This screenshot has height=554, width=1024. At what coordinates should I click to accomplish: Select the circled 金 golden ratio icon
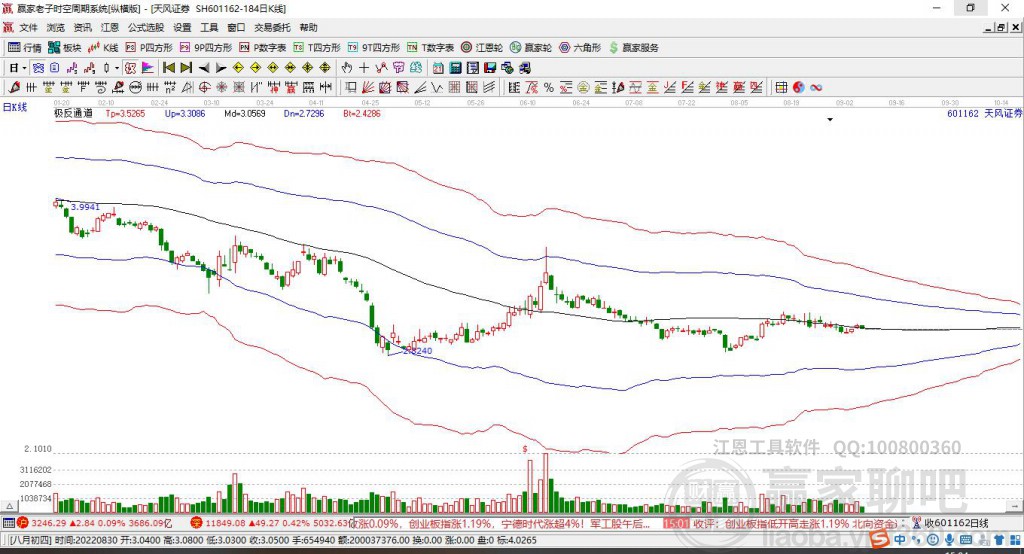[583, 88]
